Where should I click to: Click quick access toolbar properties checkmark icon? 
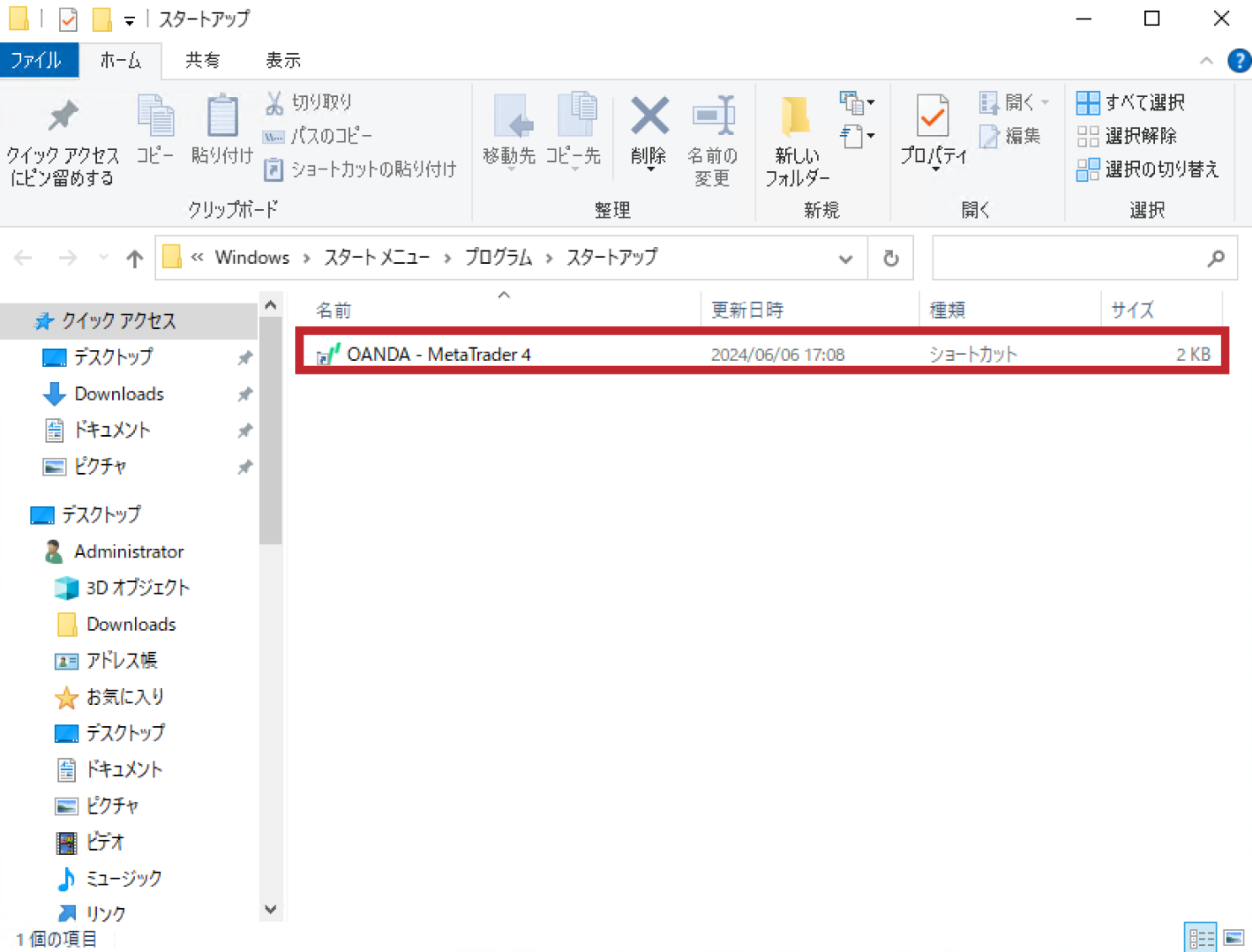68,19
